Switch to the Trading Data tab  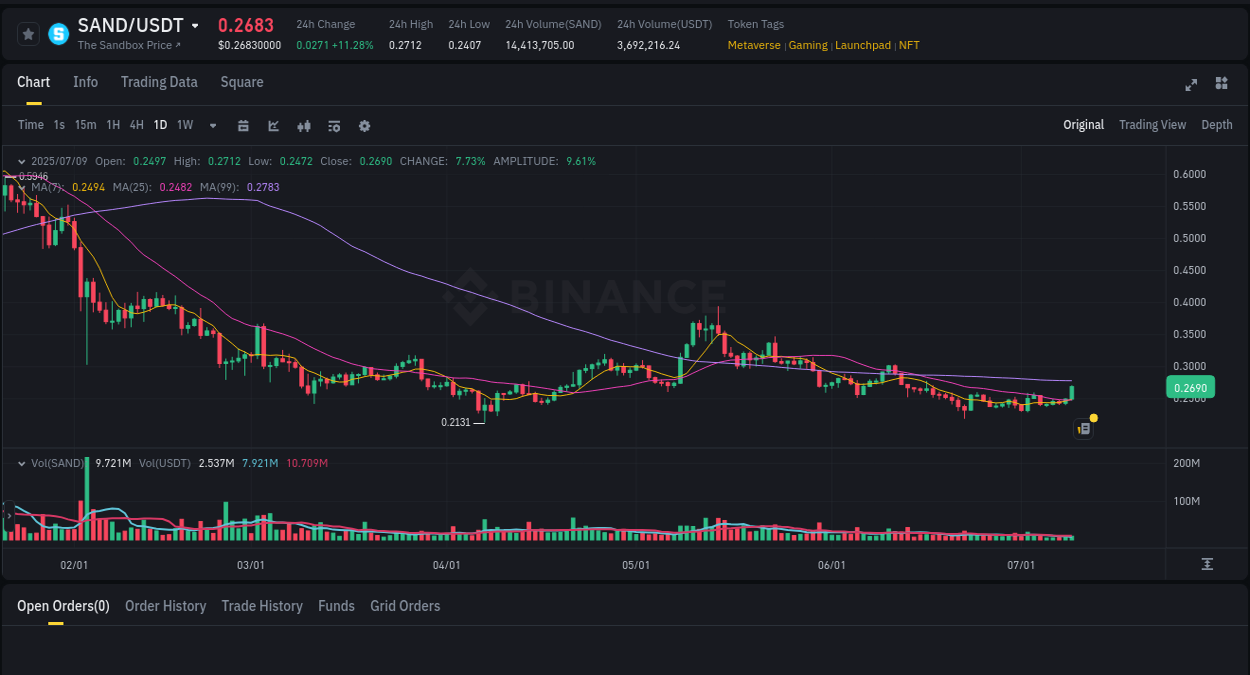pos(159,82)
